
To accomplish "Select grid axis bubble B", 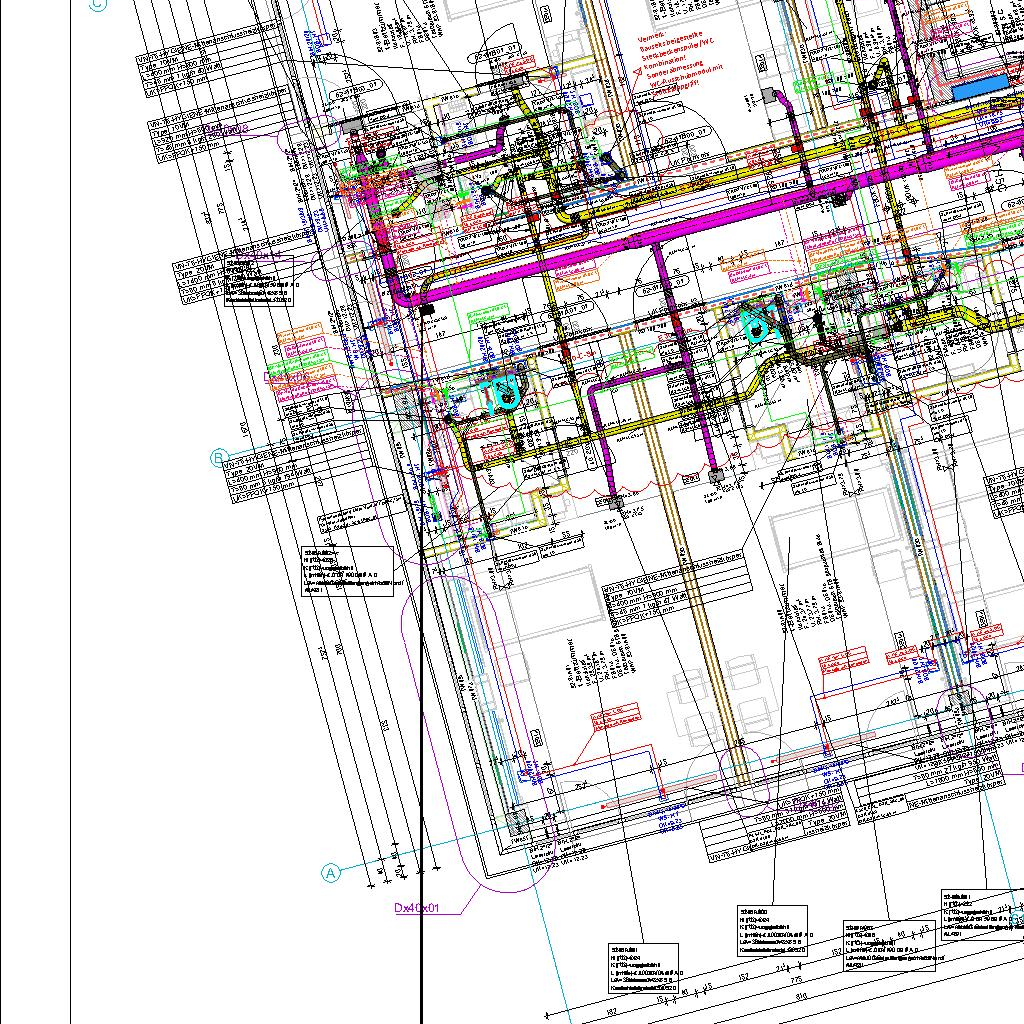I will pos(219,459).
